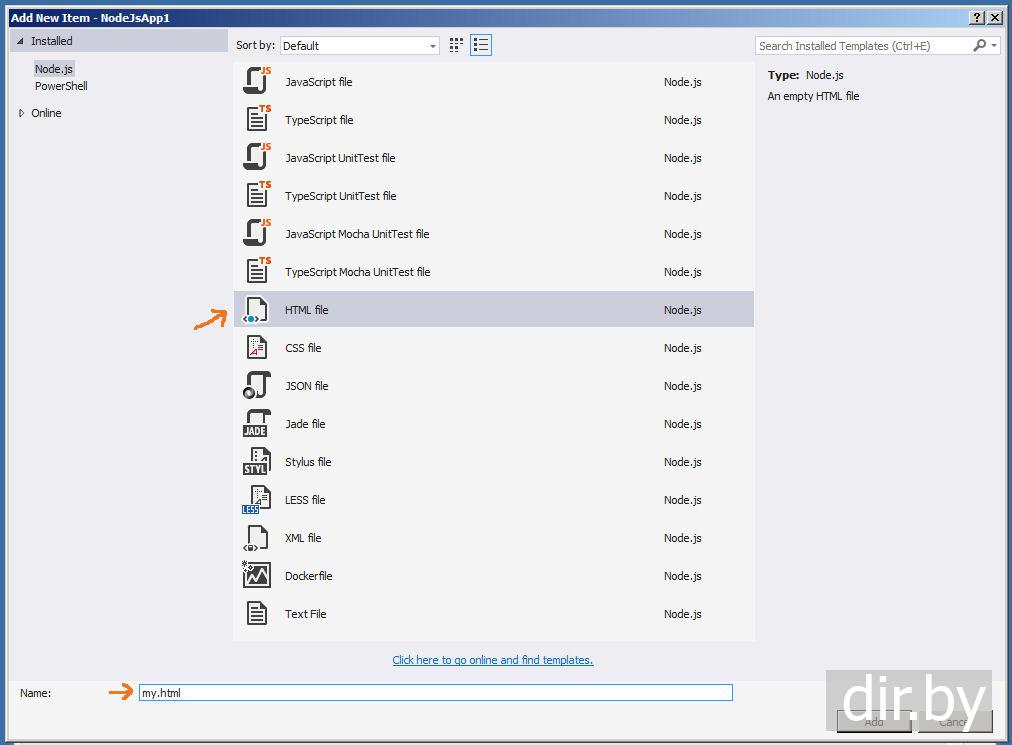Click the search magnifier icon

click(980, 45)
